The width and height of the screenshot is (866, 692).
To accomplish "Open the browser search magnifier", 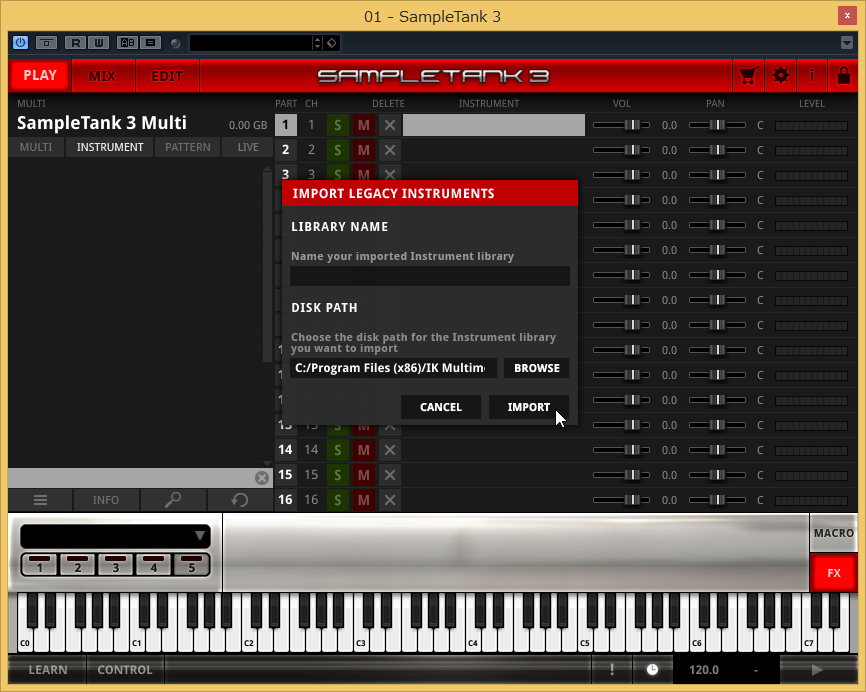I will coord(173,500).
